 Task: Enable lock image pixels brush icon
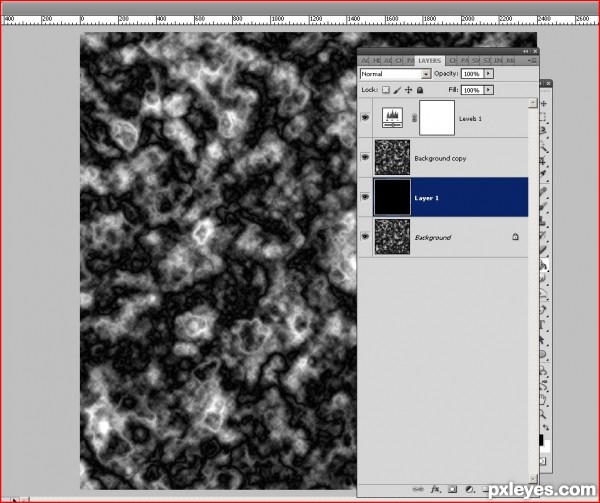point(397,90)
